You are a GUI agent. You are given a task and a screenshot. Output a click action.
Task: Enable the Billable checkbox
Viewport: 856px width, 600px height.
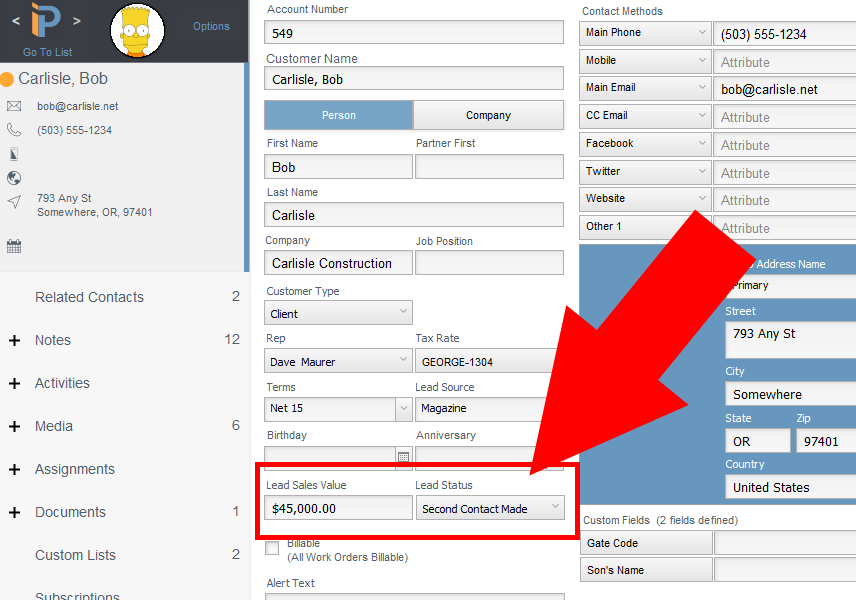pos(271,548)
